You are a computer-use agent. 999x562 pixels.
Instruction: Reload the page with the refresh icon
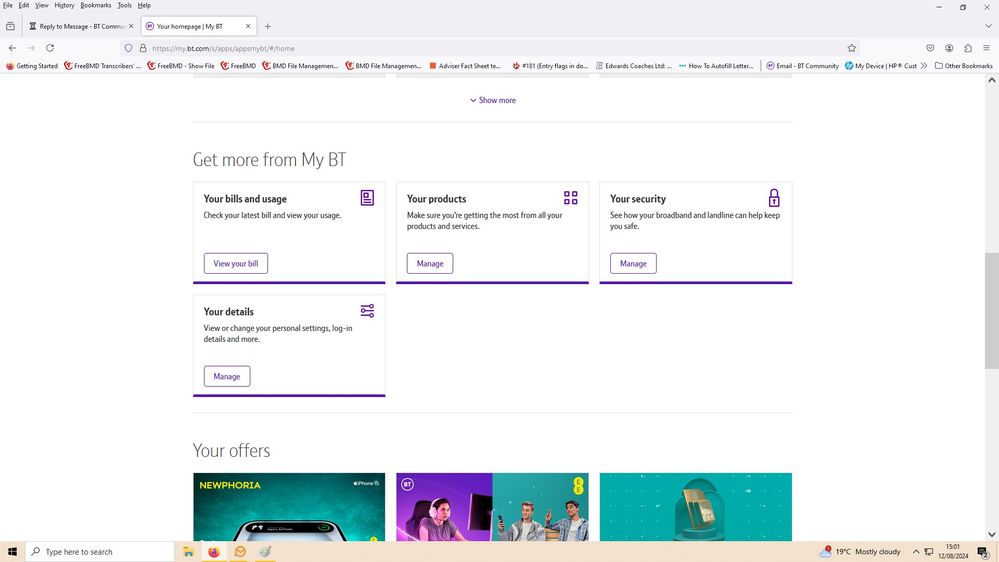[50, 48]
